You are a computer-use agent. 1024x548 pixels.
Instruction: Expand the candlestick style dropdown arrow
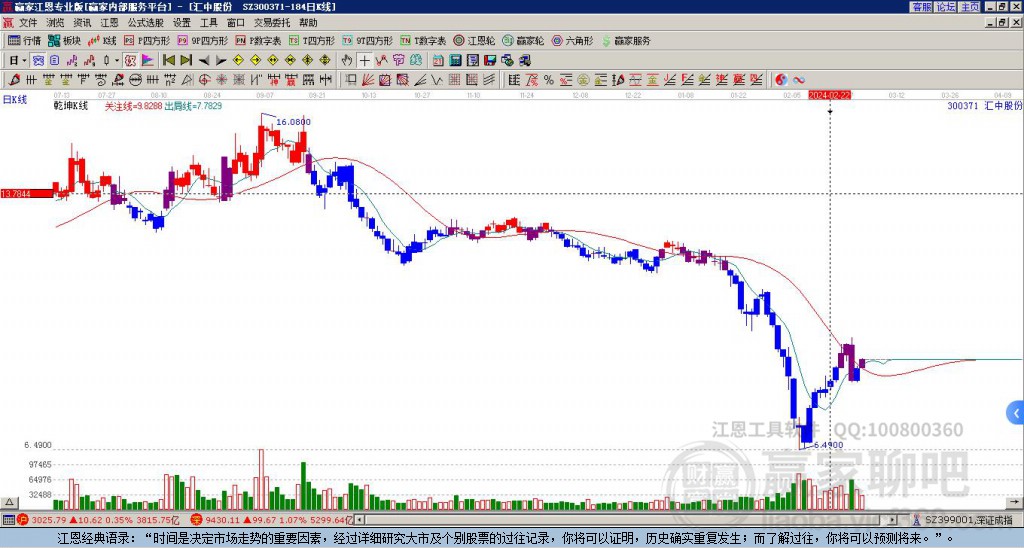point(117,61)
